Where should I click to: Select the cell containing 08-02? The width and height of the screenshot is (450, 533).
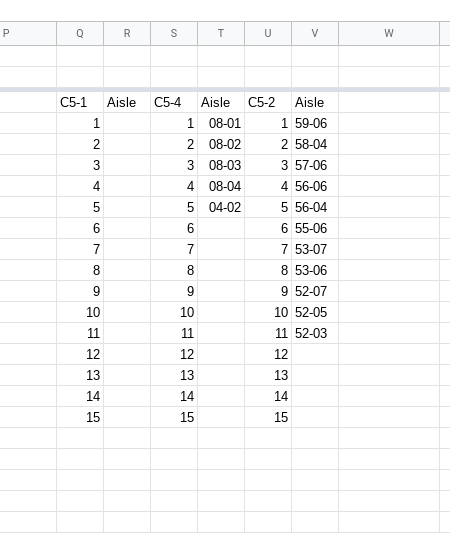tap(221, 144)
